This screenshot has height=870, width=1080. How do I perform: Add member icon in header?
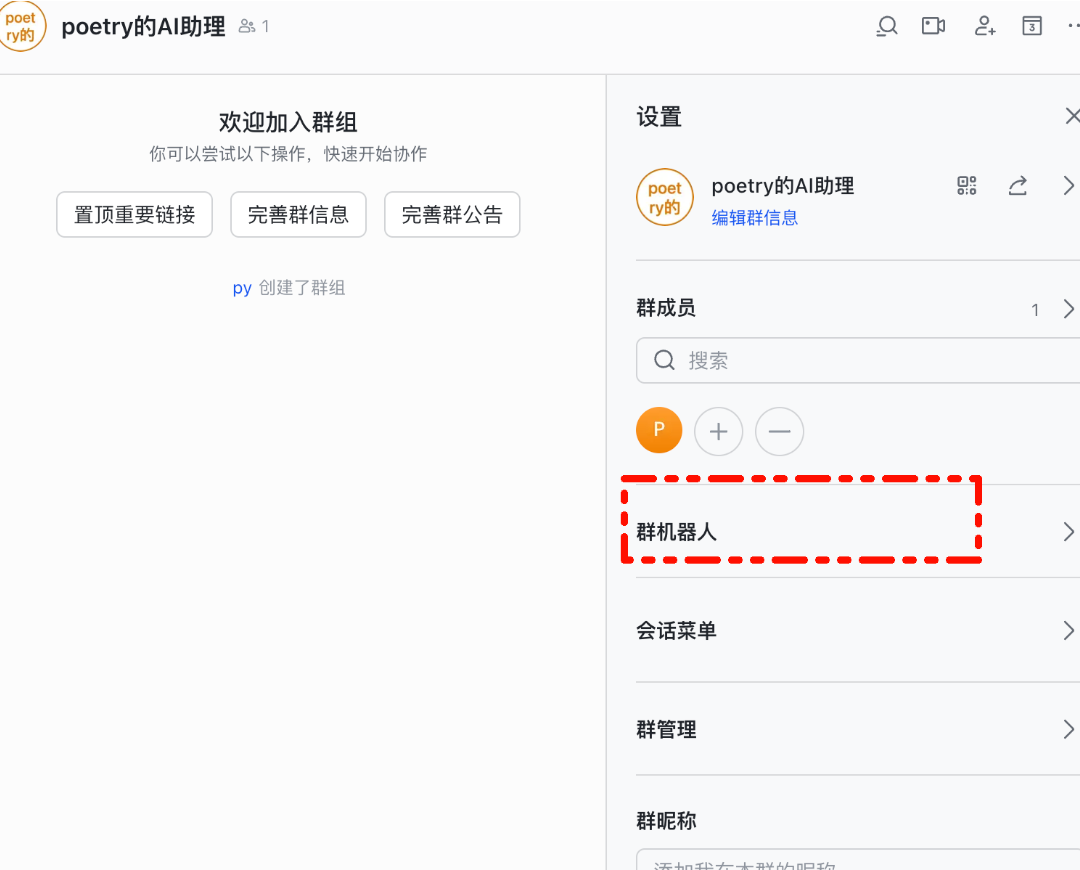click(x=985, y=26)
